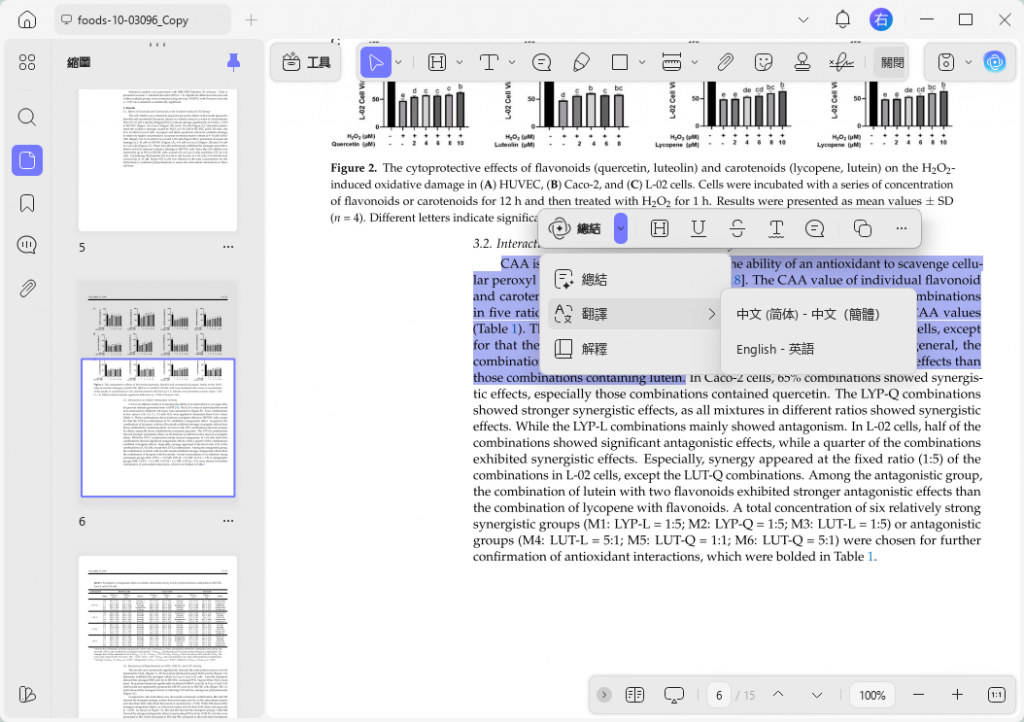Go to the Home icon
The height and width of the screenshot is (722, 1024).
[27, 20]
